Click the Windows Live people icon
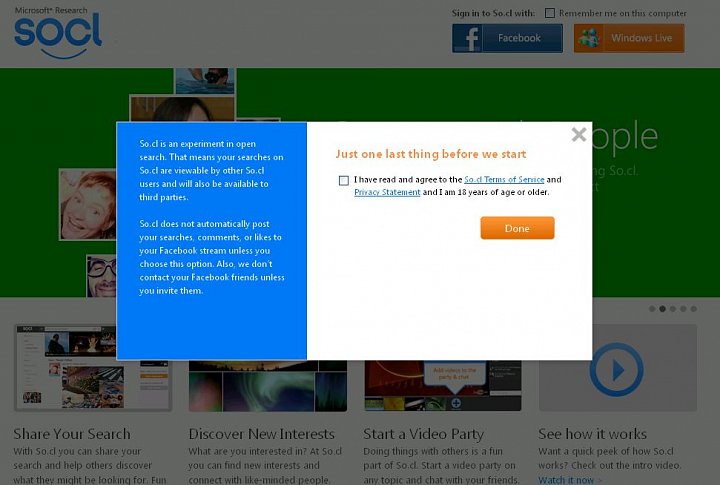The width and height of the screenshot is (720, 485). 589,38
